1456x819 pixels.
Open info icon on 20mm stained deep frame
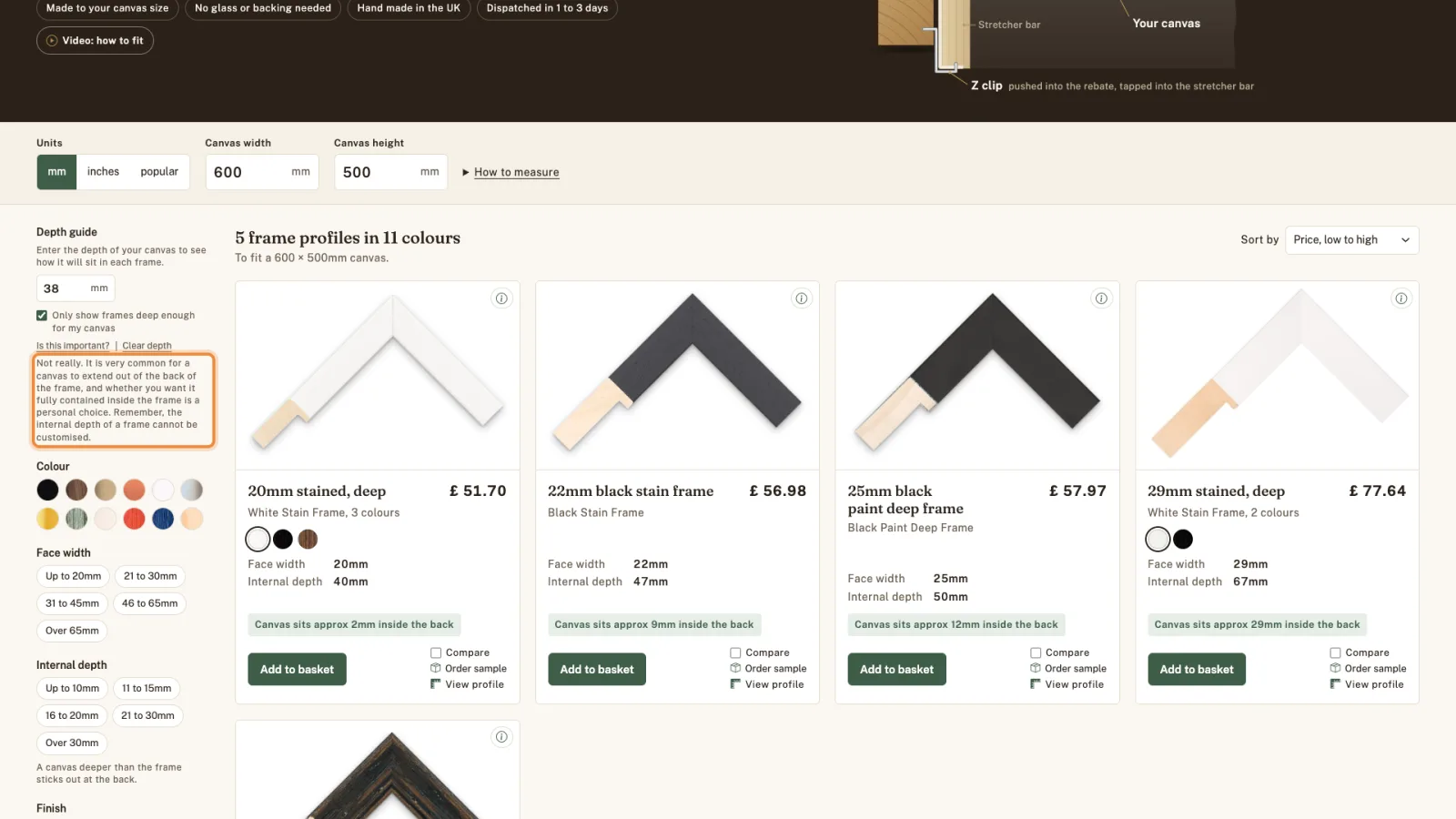point(501,298)
